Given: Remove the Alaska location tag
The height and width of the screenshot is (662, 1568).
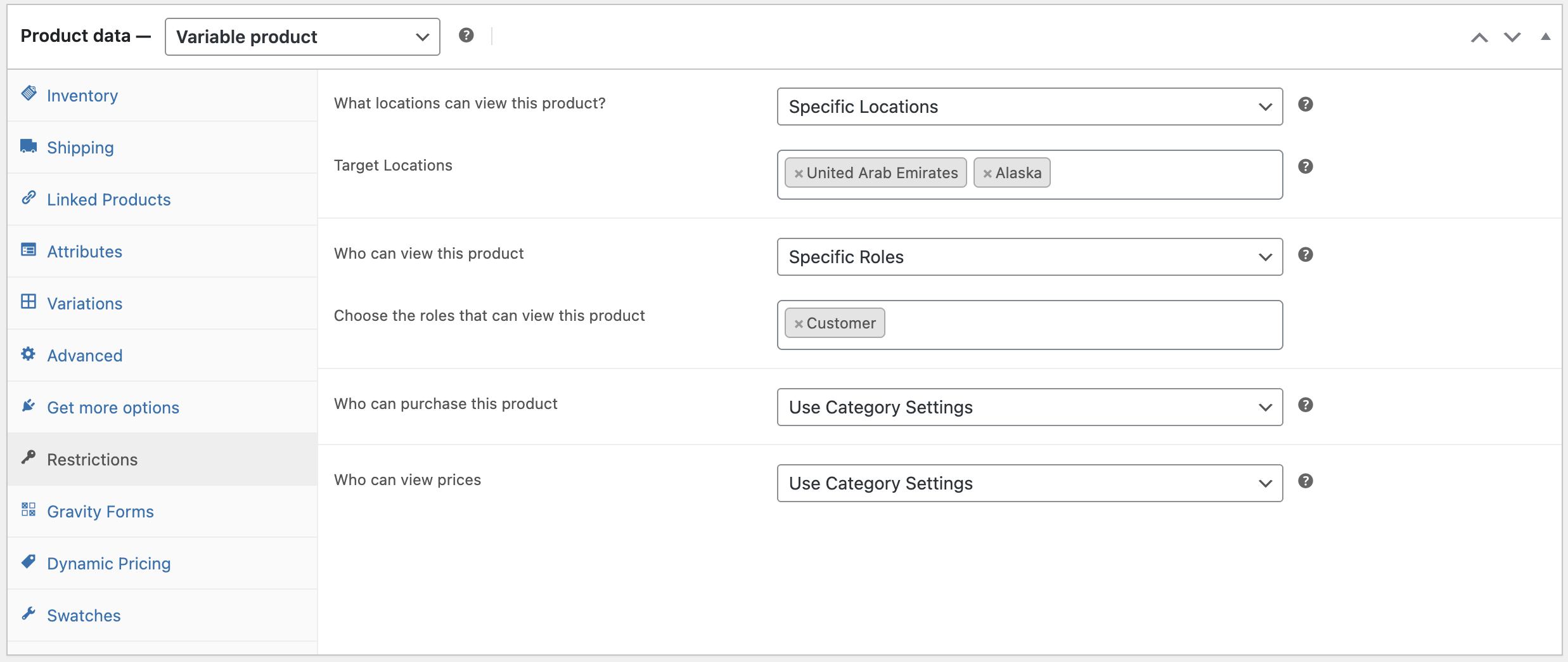Looking at the screenshot, I should pos(988,172).
